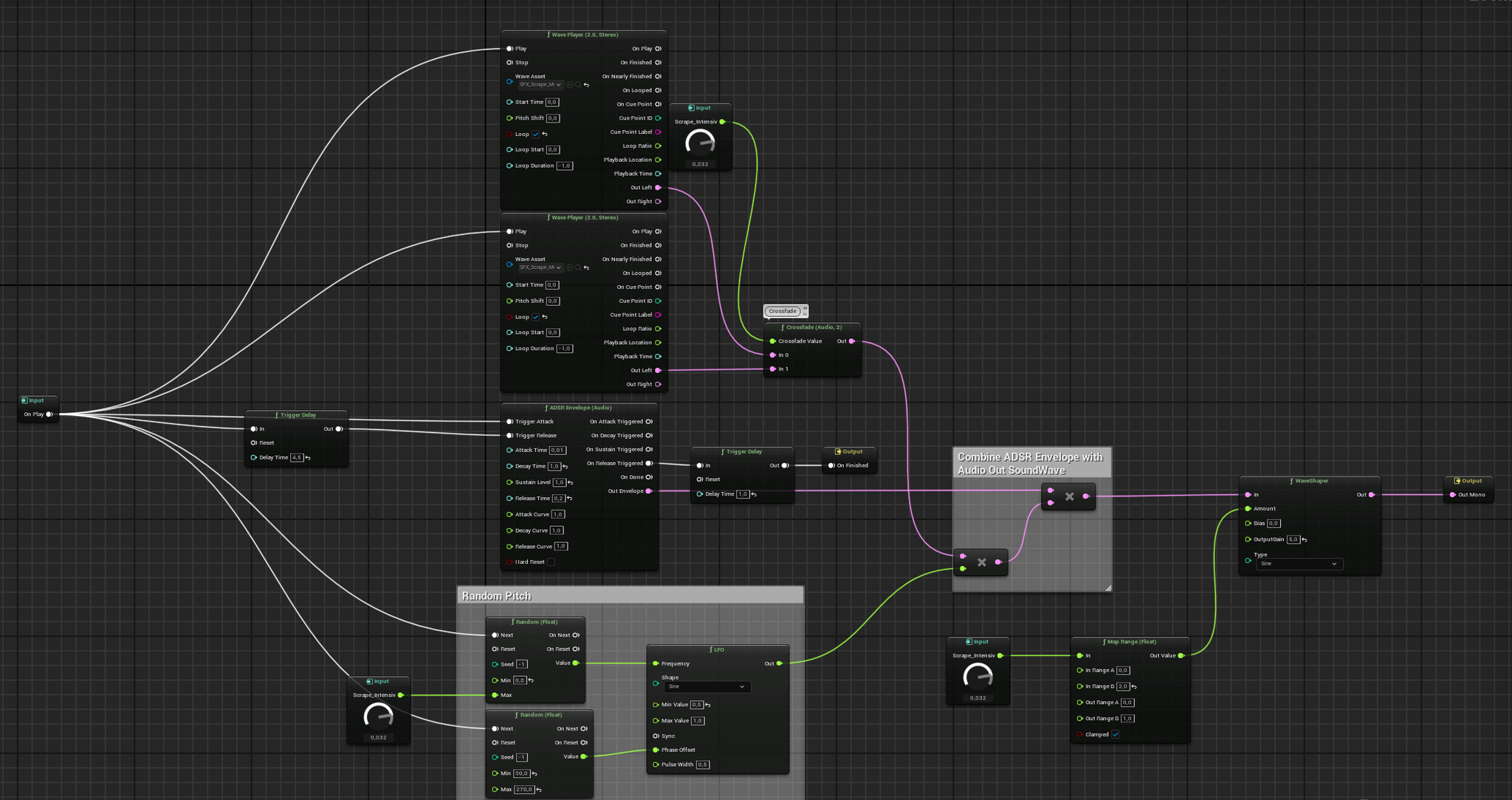Click Map Range Out Value pin
The width and height of the screenshot is (1512, 800).
click(x=1181, y=655)
